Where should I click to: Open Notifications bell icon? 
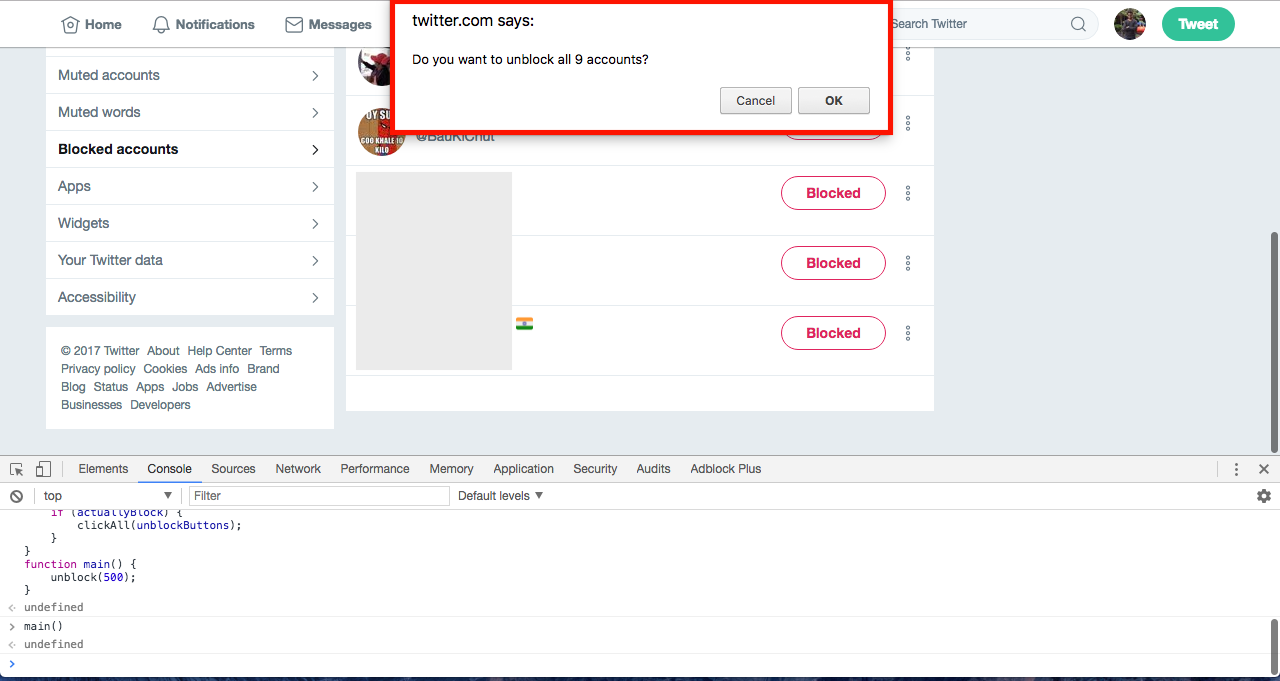click(161, 24)
